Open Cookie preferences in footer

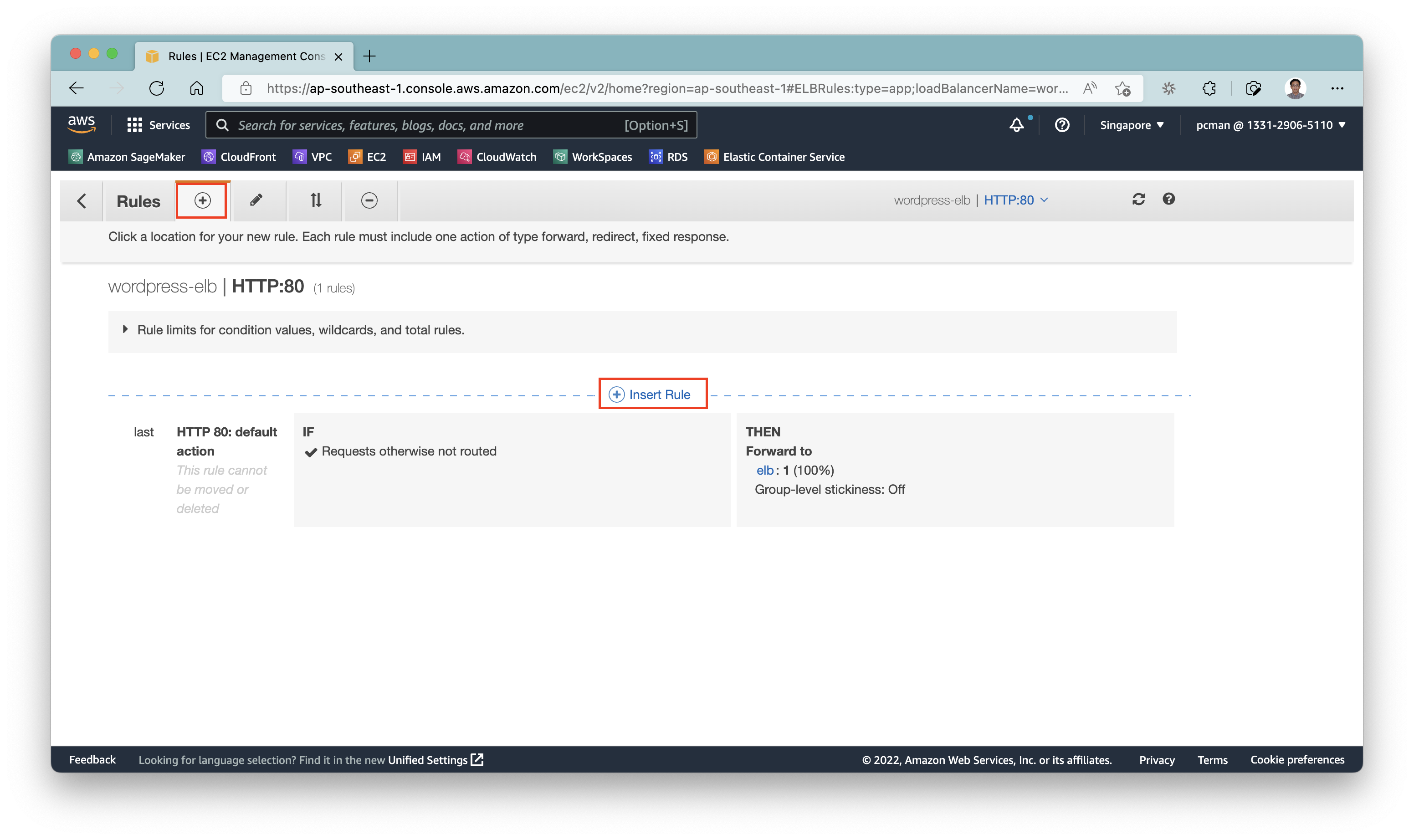[1297, 760]
